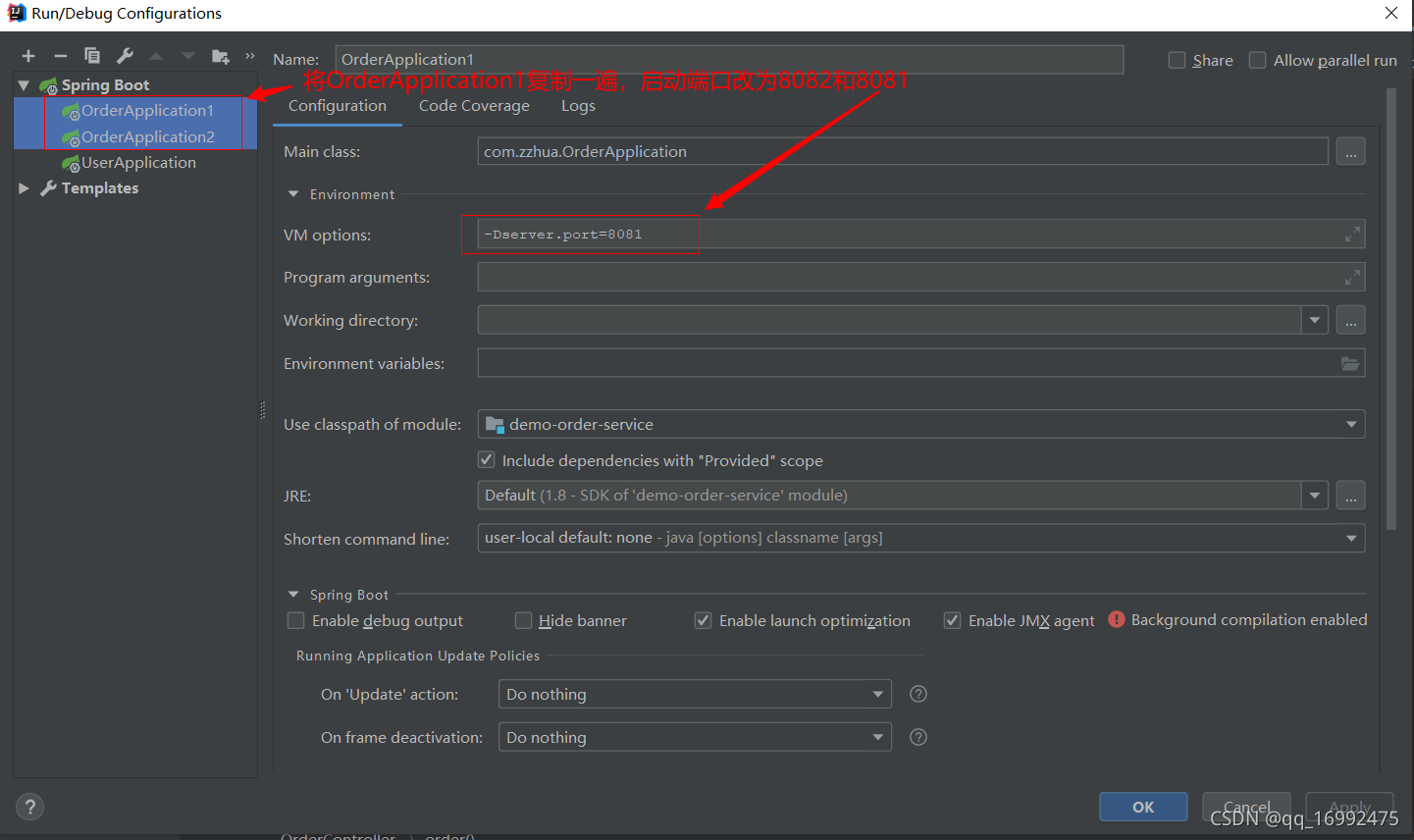Click the Program arguments input field
The height and width of the screenshot is (840, 1414).
pos(920,278)
